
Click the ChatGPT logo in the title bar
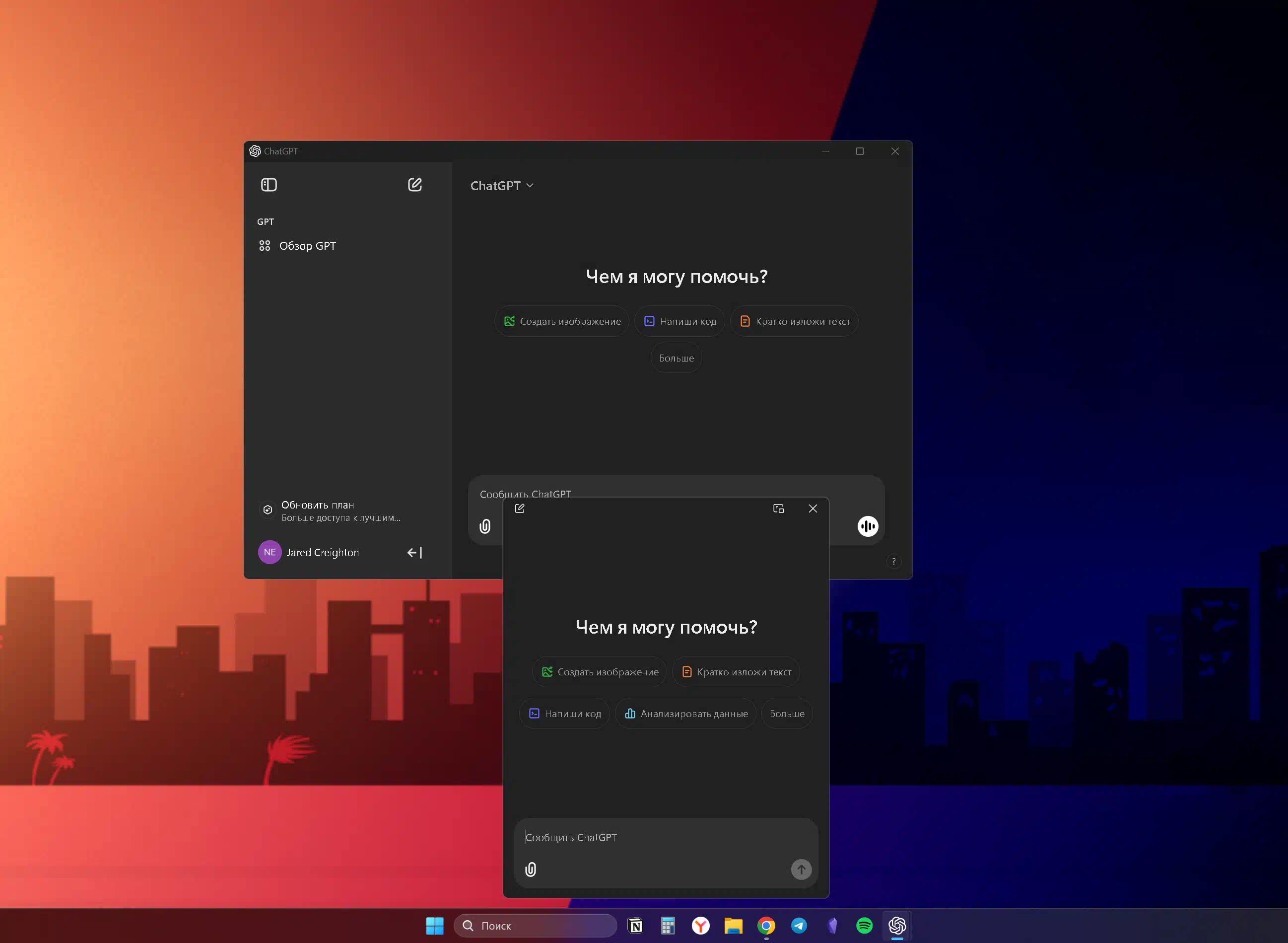(x=255, y=151)
